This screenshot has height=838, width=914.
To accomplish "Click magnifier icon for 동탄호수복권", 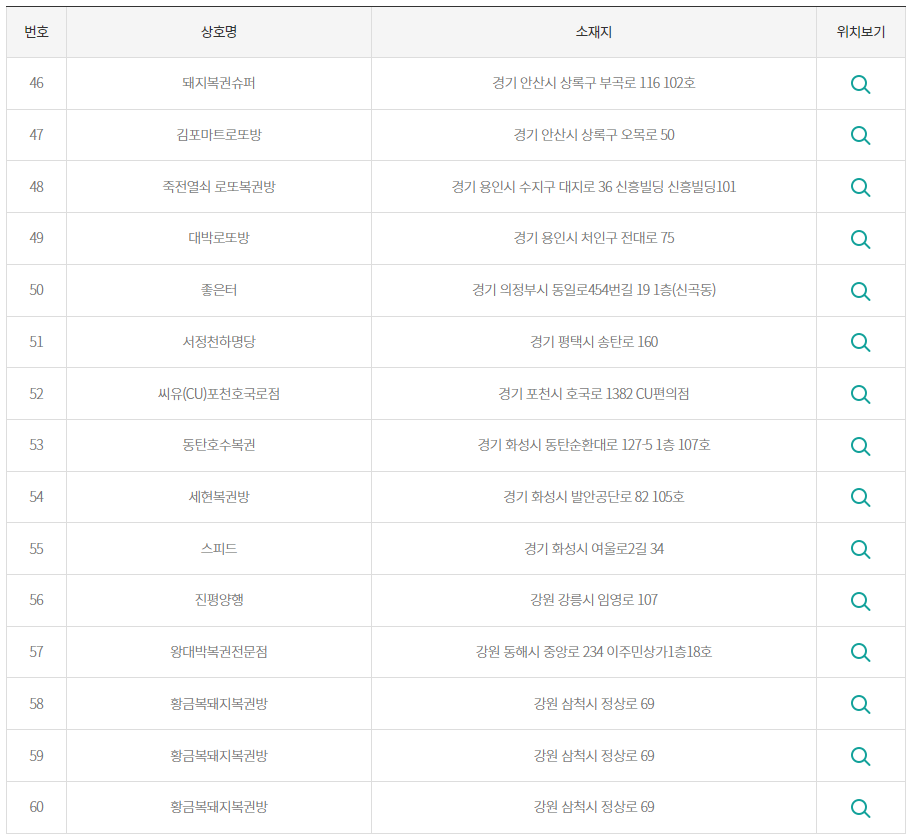I will click(860, 446).
